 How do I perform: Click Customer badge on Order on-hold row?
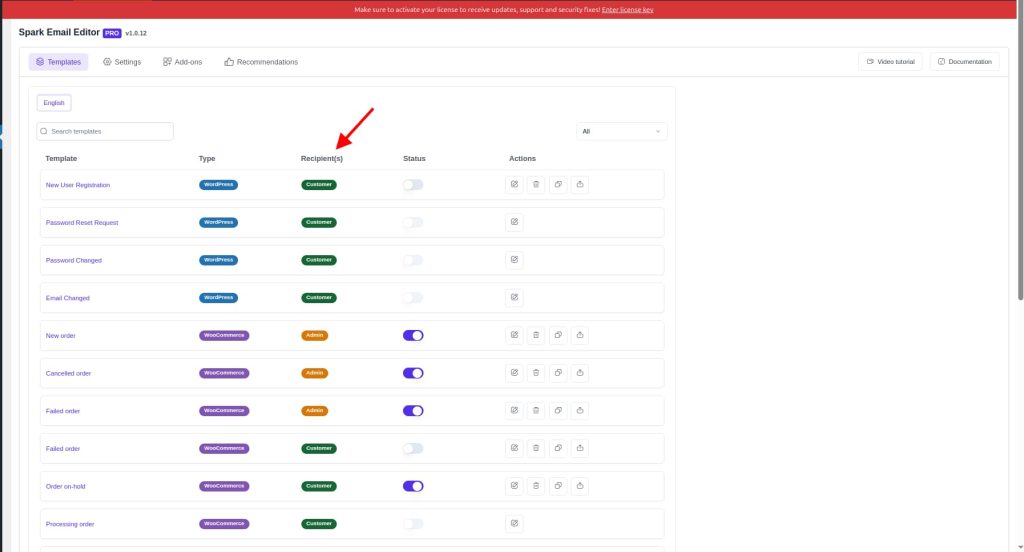coord(319,486)
